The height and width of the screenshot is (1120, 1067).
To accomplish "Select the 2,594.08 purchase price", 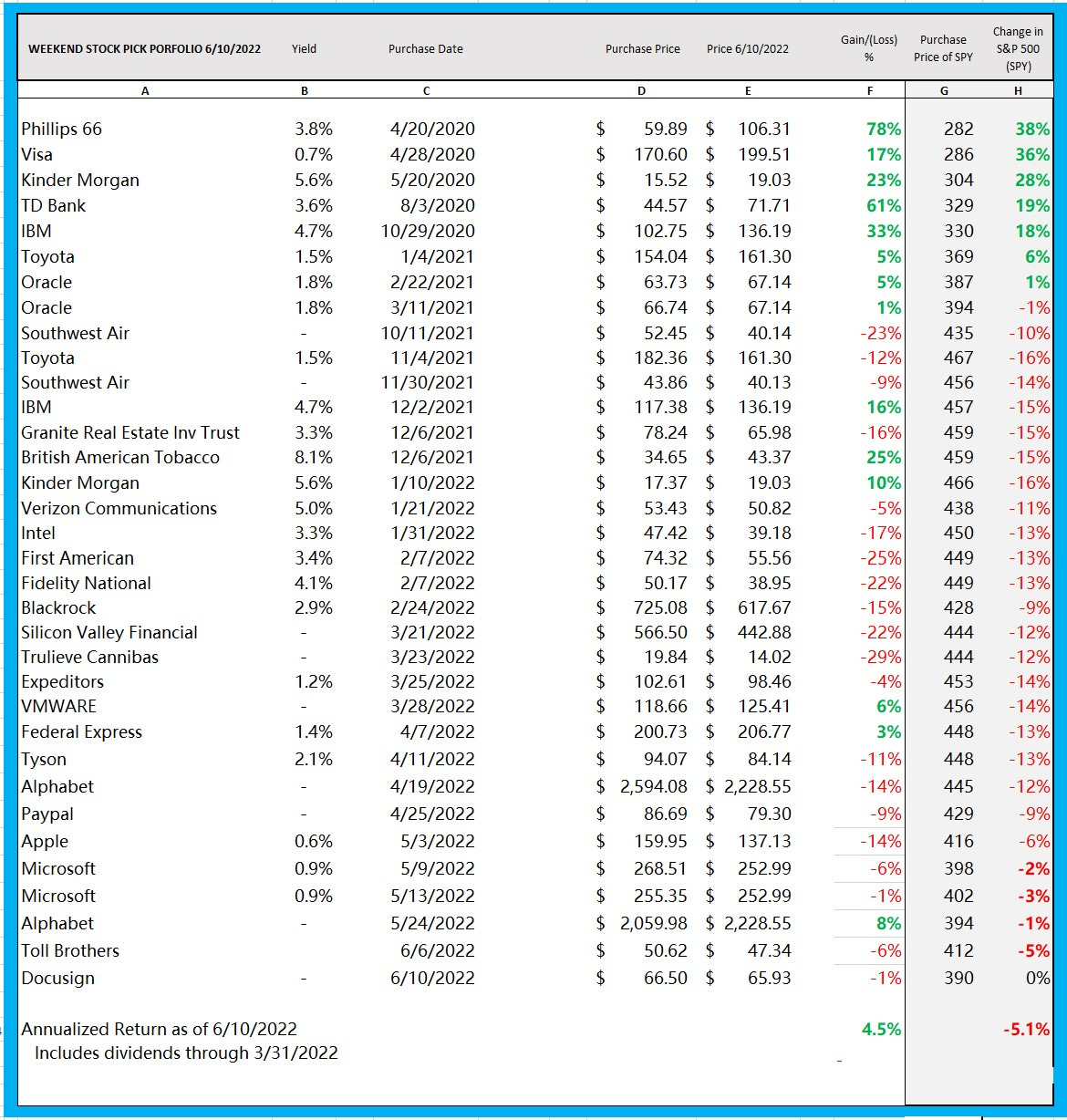I will click(x=654, y=786).
